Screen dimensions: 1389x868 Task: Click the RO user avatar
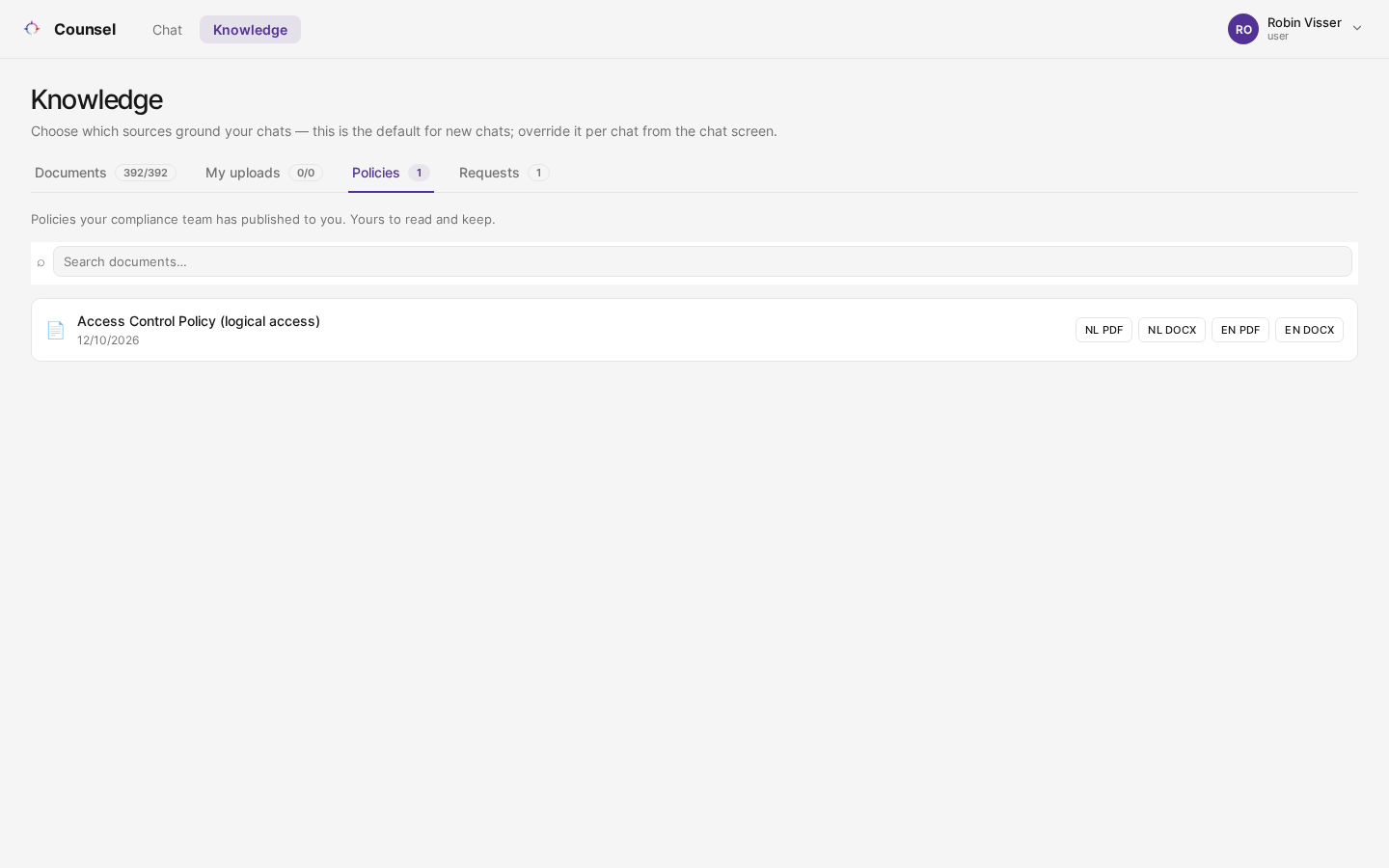point(1243,29)
